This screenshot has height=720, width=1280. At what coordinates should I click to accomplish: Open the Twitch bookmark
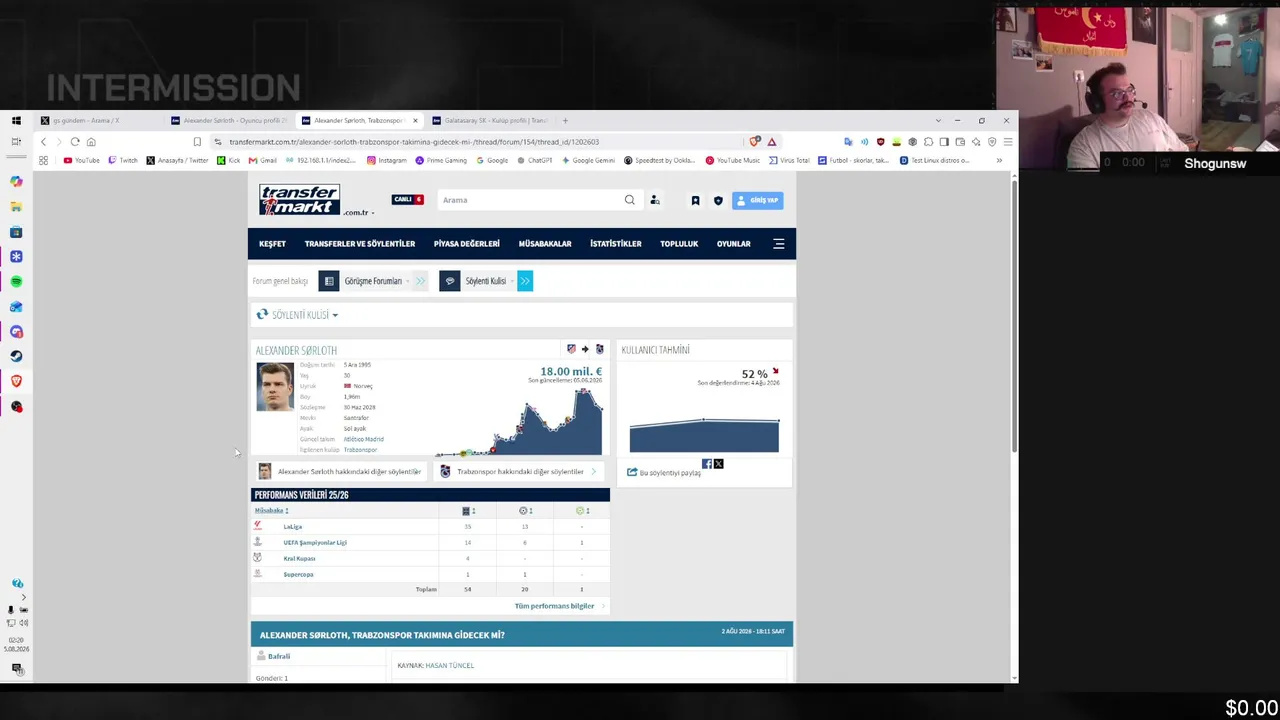(x=123, y=160)
